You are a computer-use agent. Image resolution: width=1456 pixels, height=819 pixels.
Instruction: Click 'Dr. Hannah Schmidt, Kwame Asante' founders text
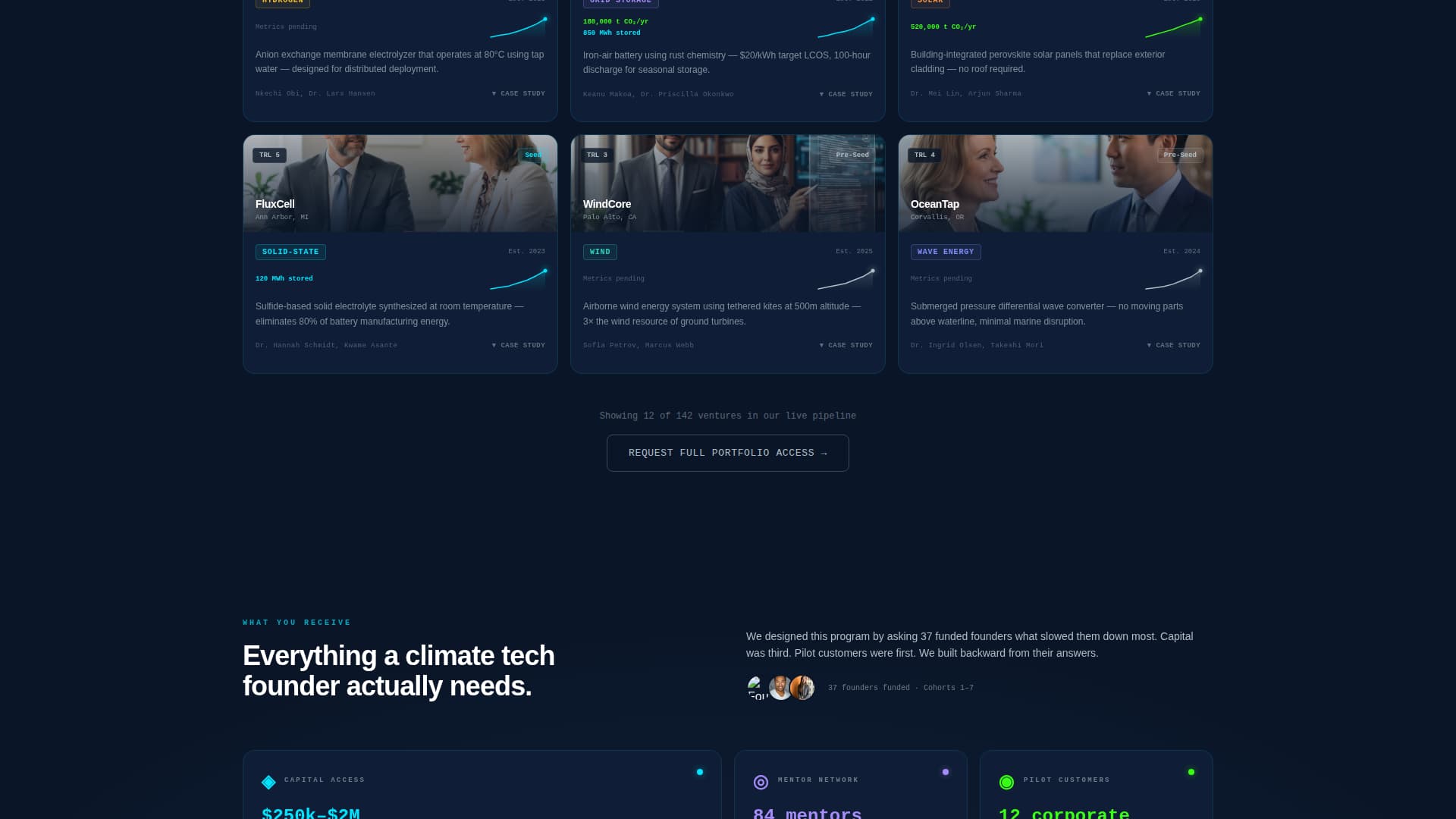click(x=326, y=345)
